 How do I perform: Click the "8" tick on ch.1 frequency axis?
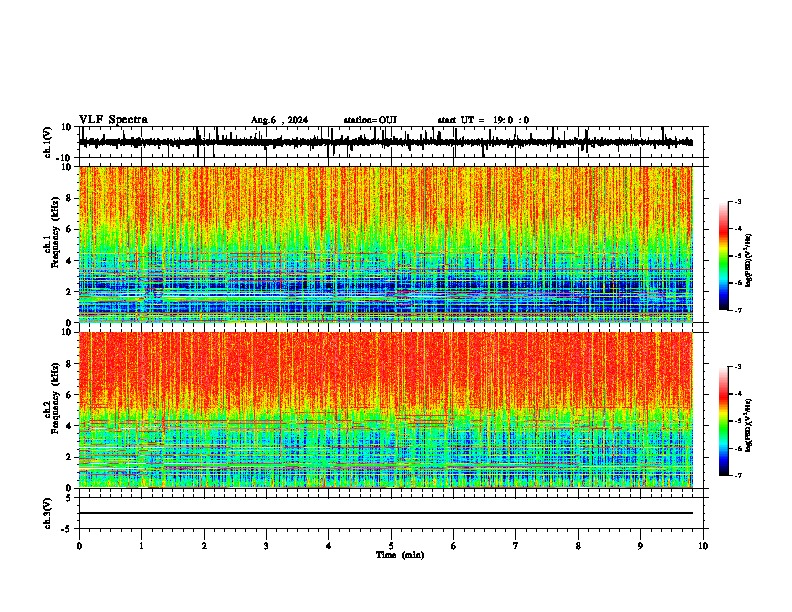coord(69,198)
